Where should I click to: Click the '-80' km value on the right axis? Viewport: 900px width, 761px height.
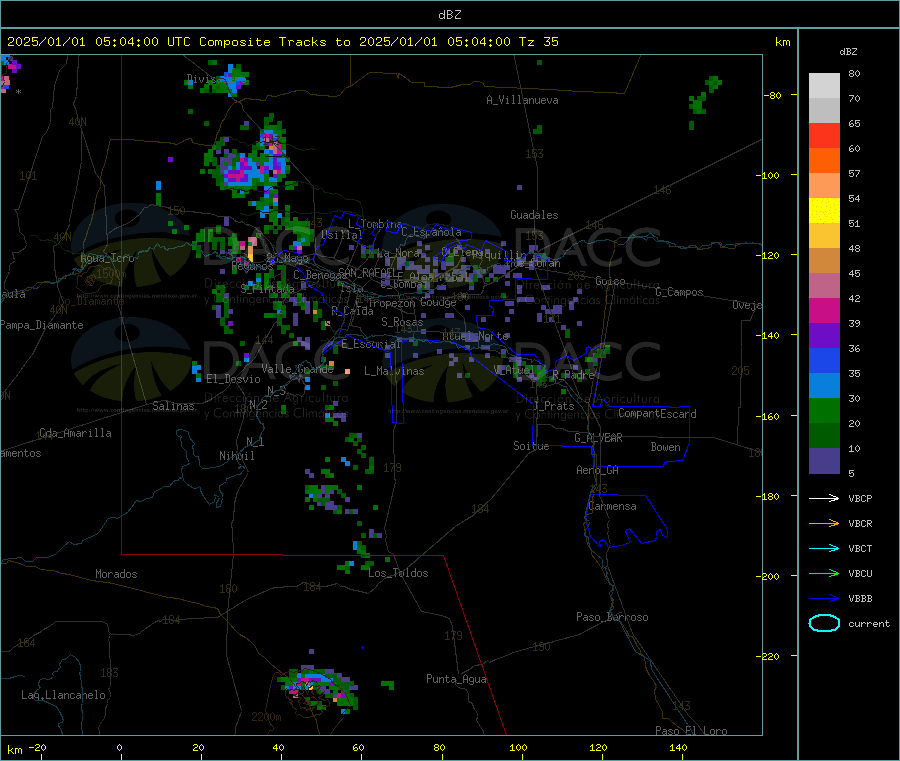(772, 95)
